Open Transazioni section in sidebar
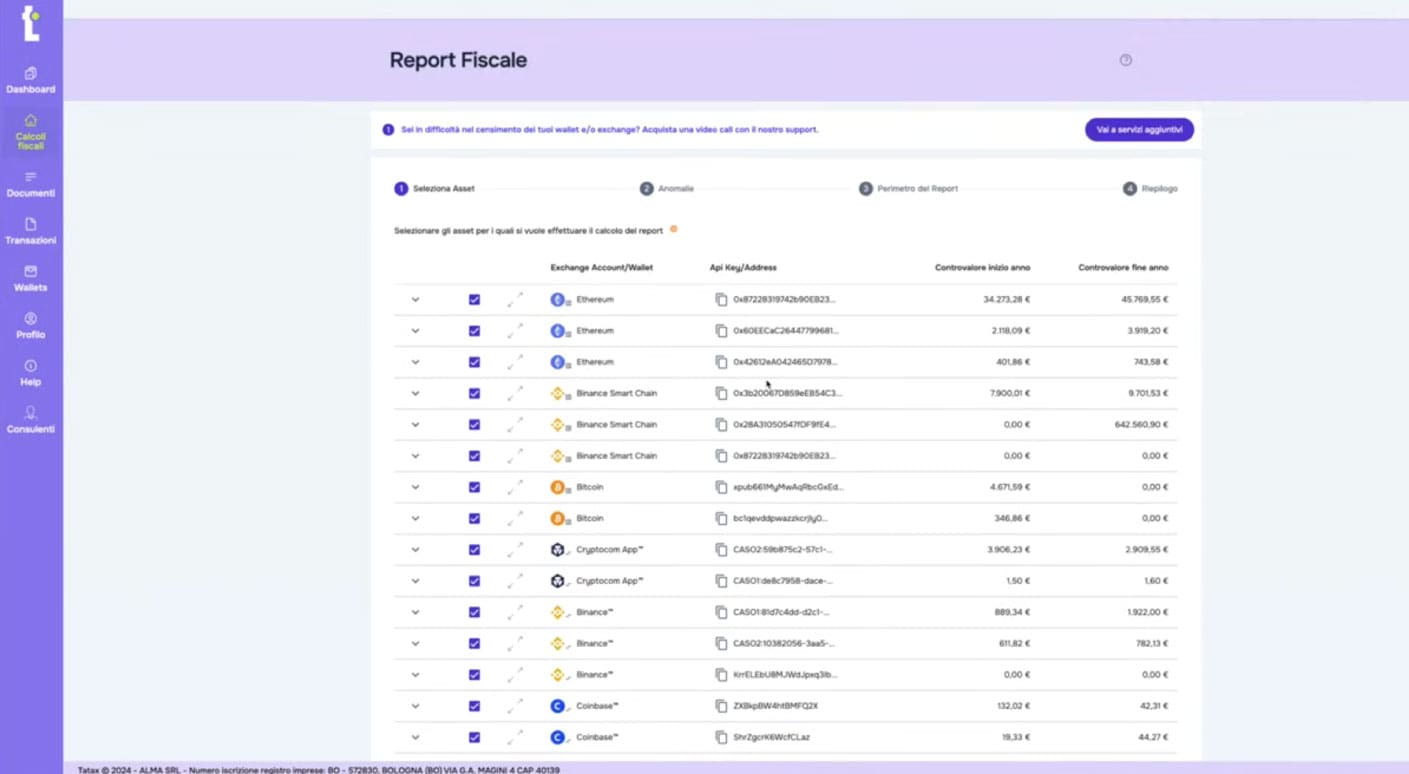 (31, 231)
